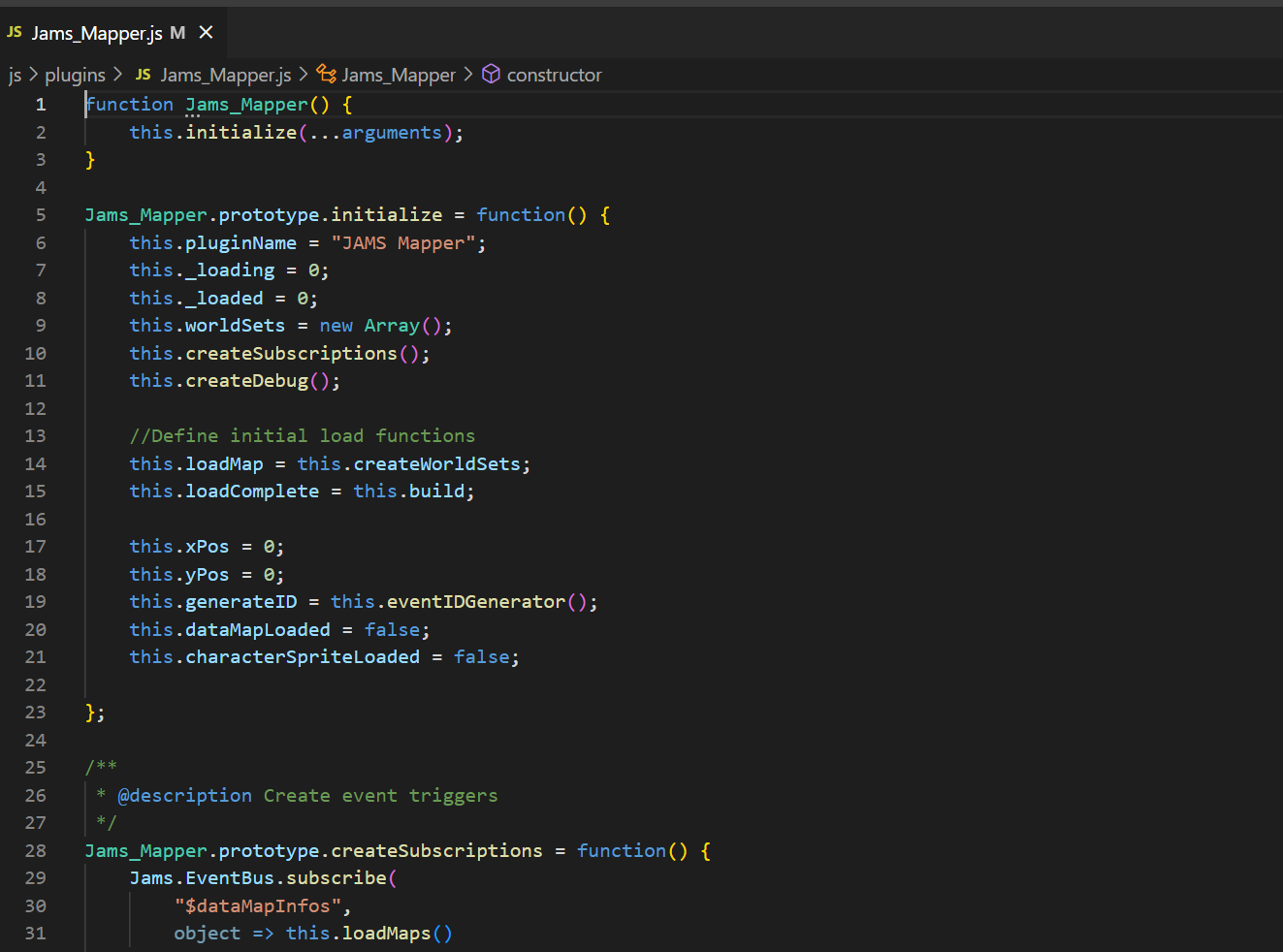Open Jams_Mapper class breadcrumb
This screenshot has width=1283, height=952.
(399, 75)
